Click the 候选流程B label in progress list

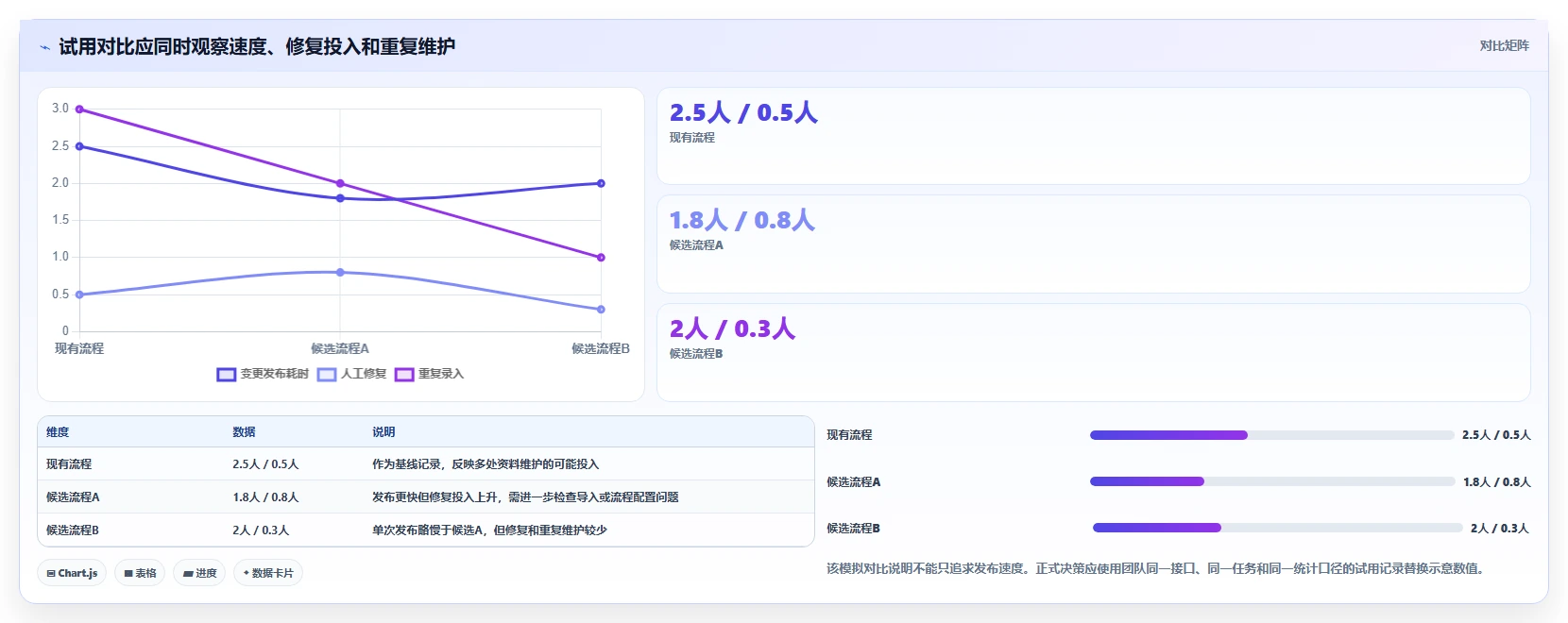pyautogui.click(x=853, y=528)
